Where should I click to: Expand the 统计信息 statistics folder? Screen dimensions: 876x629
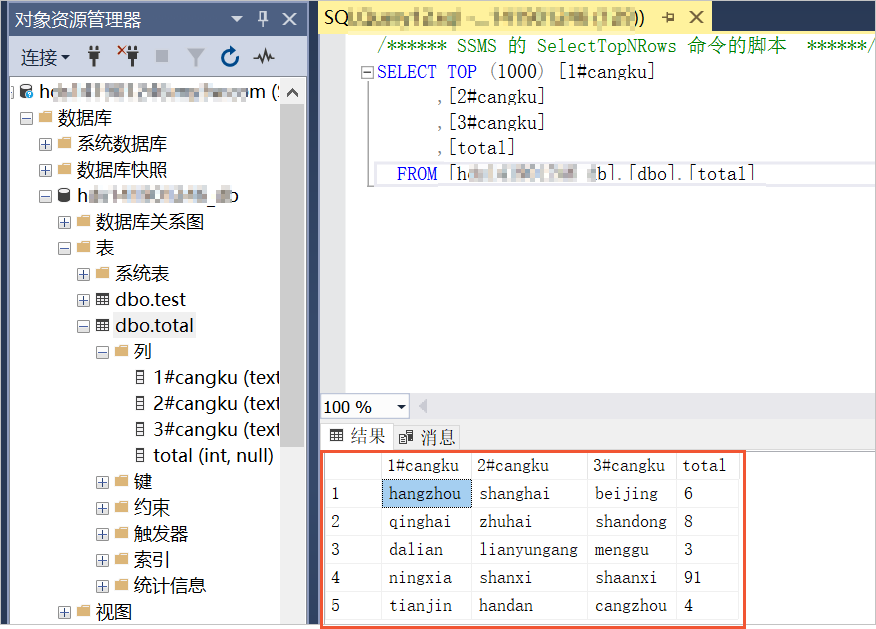(x=102, y=586)
